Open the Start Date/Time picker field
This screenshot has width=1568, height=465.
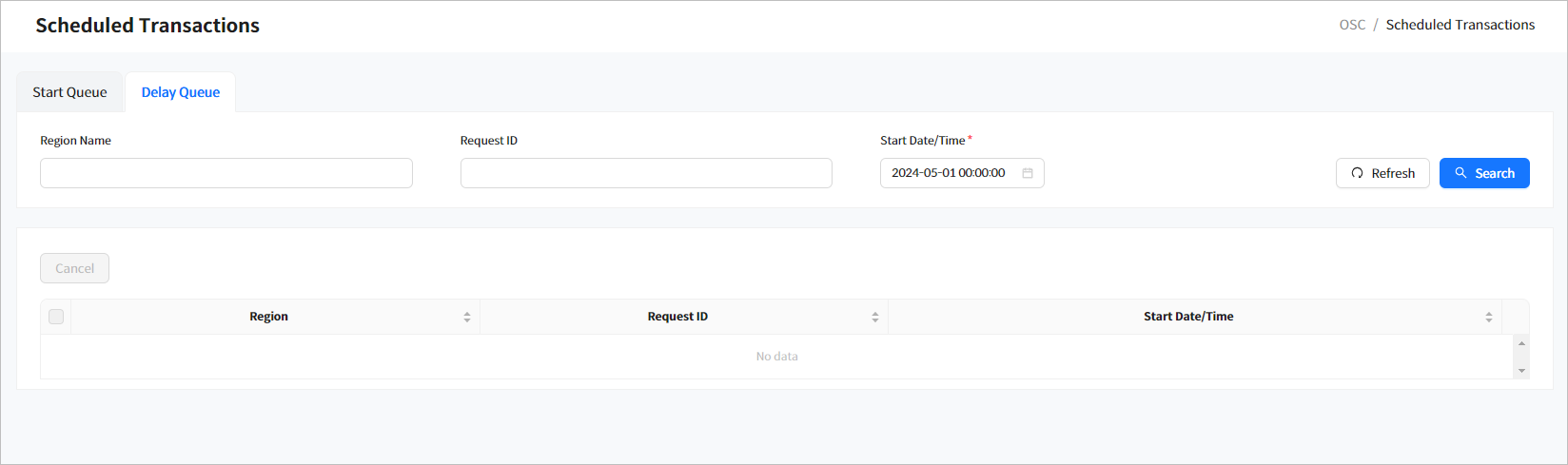pos(951,173)
